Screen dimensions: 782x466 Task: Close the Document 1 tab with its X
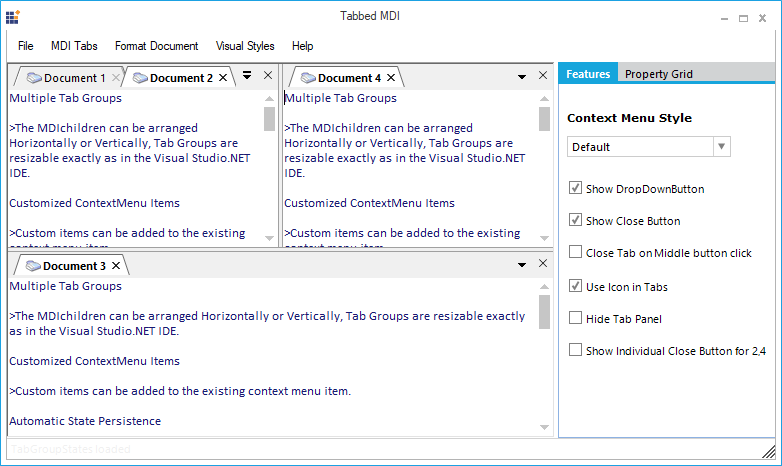click(x=116, y=78)
